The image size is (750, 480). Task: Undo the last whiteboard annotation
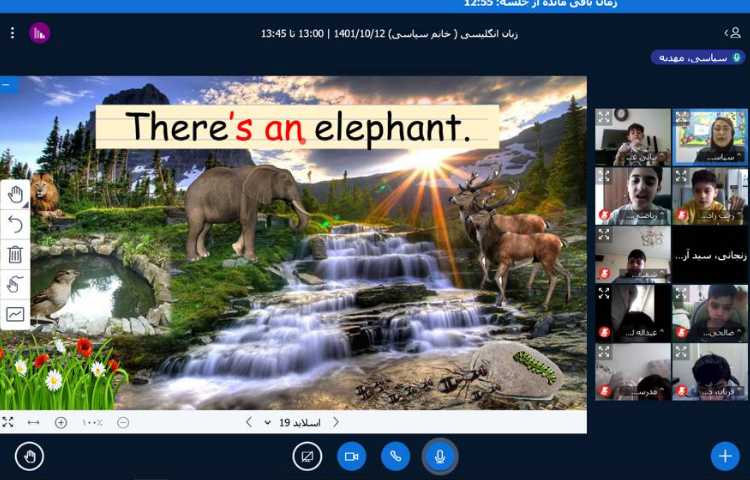coord(15,224)
